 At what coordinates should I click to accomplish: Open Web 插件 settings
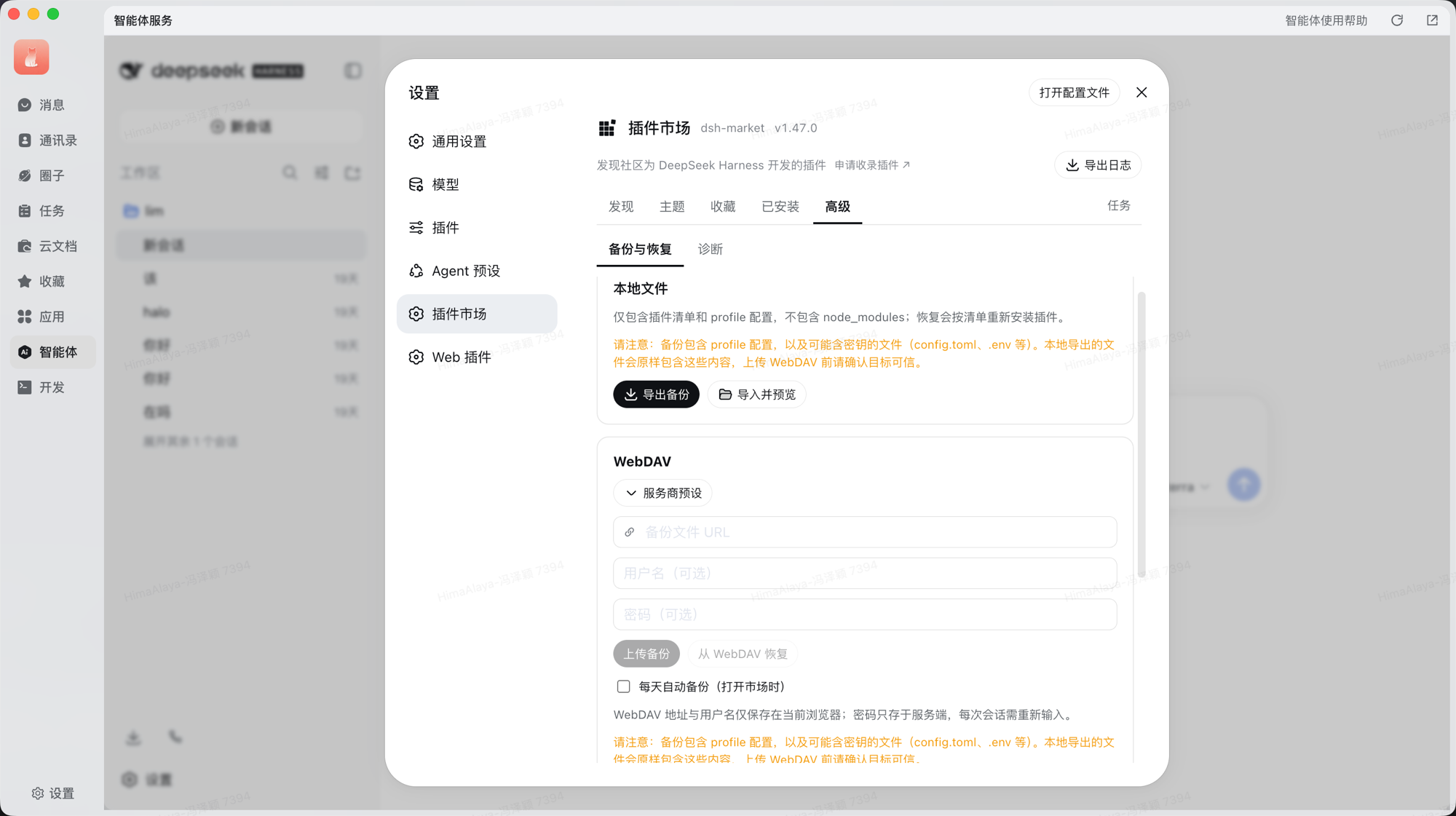pos(477,357)
